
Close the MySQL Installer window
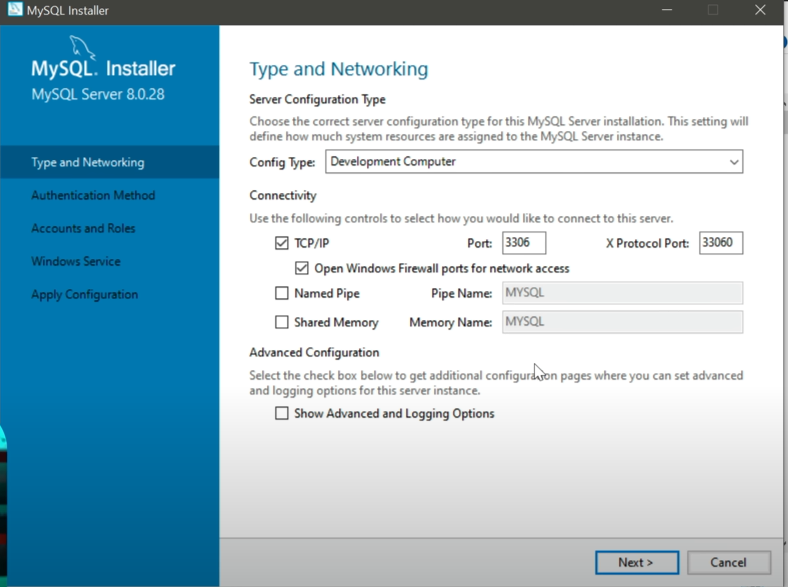click(x=760, y=10)
